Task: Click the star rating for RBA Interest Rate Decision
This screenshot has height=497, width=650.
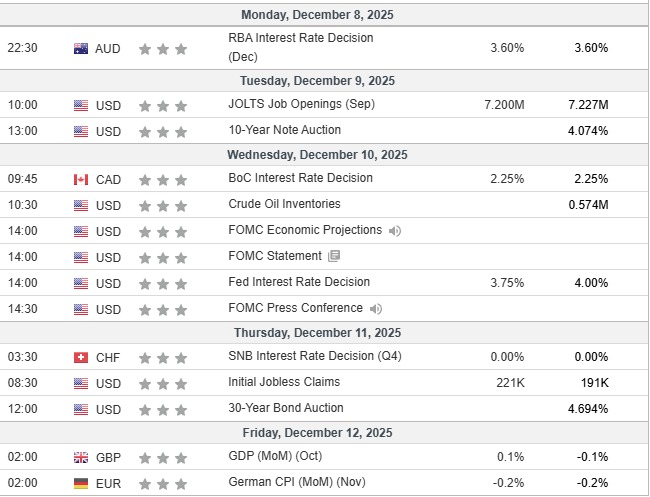Action: point(163,48)
